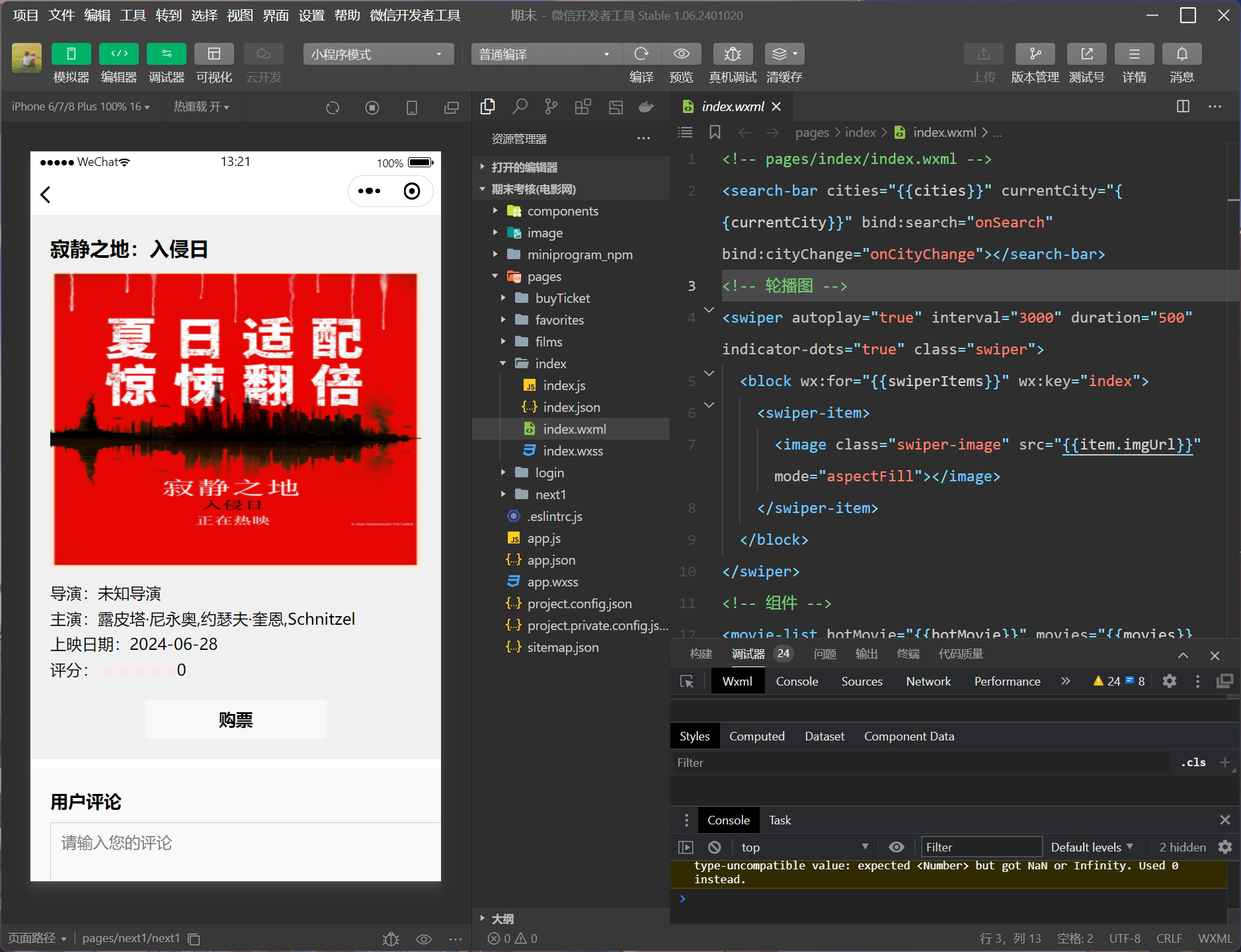Image resolution: width=1241 pixels, height=952 pixels.
Task: Stop the simulator with the stop icon
Action: 372,107
